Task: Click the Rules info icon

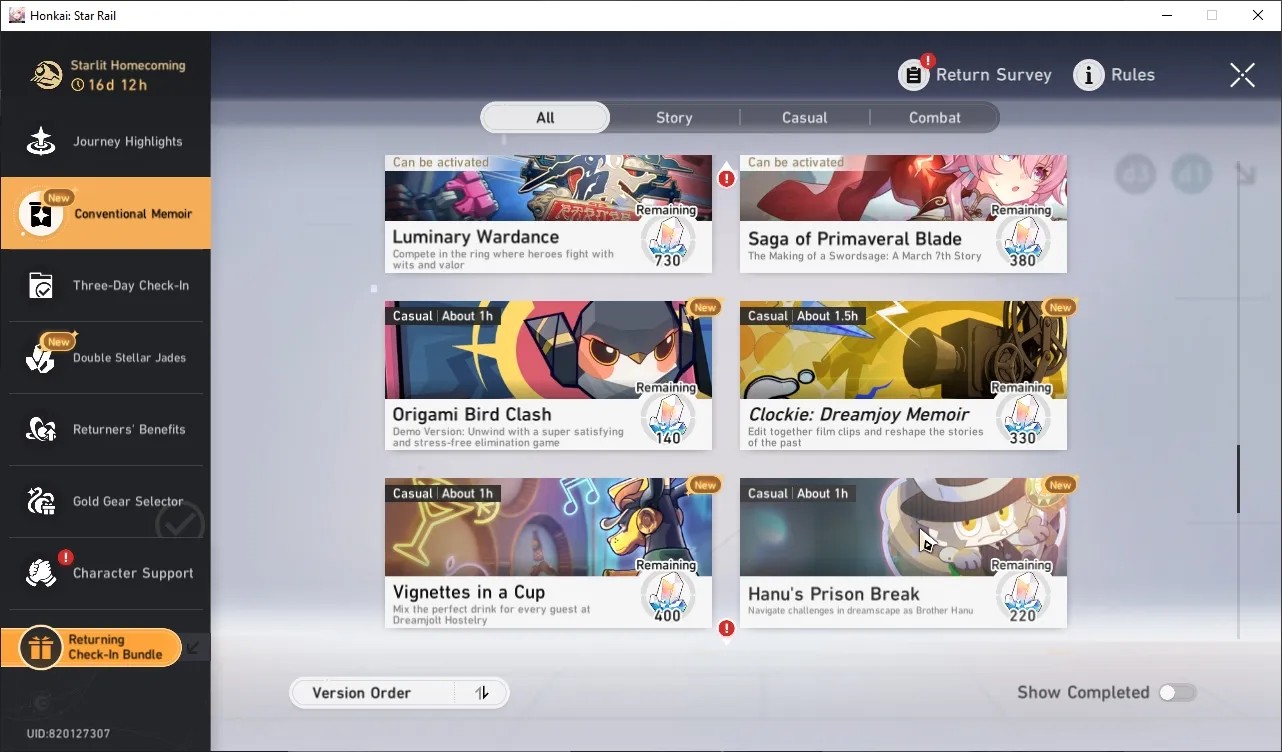Action: tap(1089, 75)
